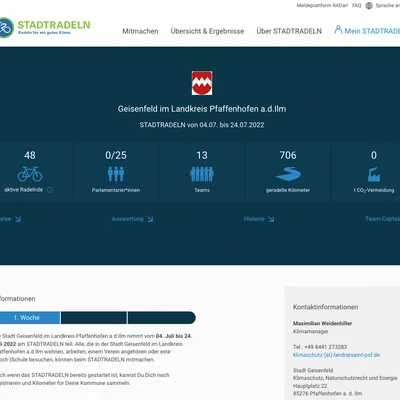Select the second week progress segment
This screenshot has width=400, height=400.
pyautogui.click(x=94, y=318)
